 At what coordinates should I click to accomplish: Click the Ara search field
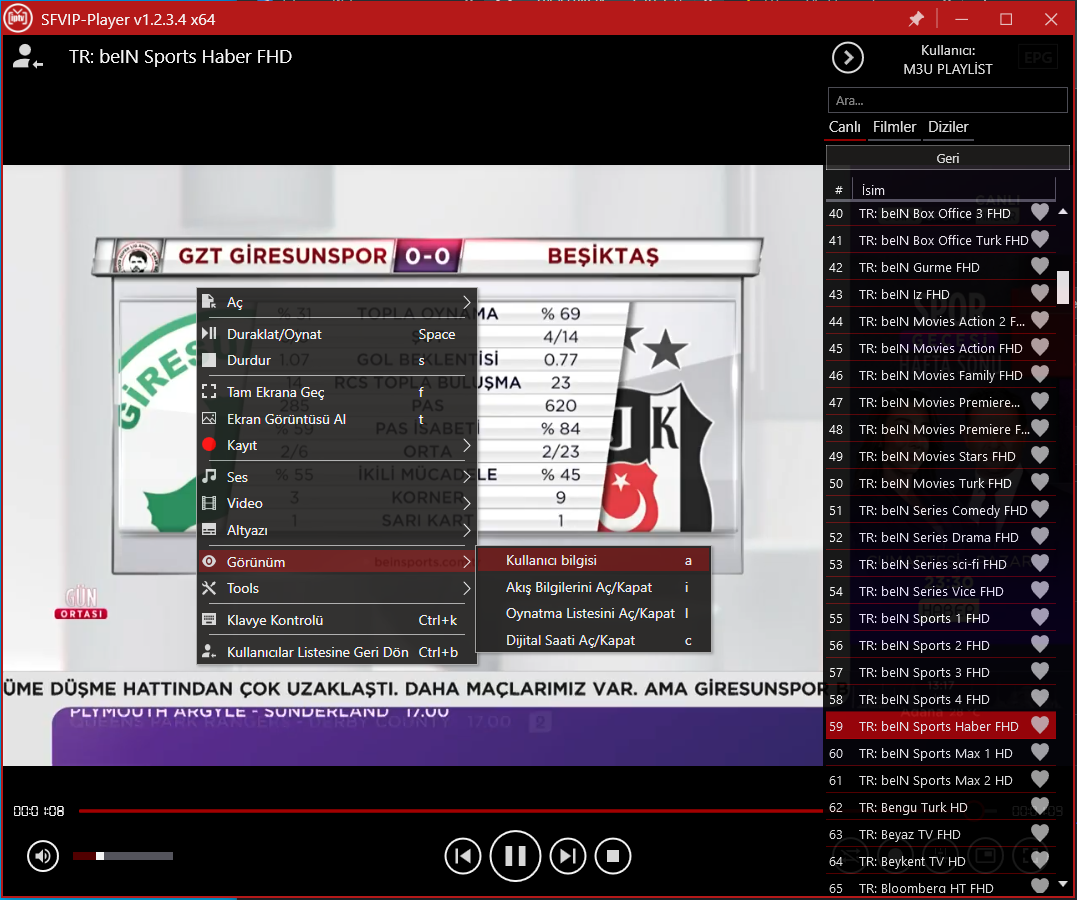click(x=947, y=100)
